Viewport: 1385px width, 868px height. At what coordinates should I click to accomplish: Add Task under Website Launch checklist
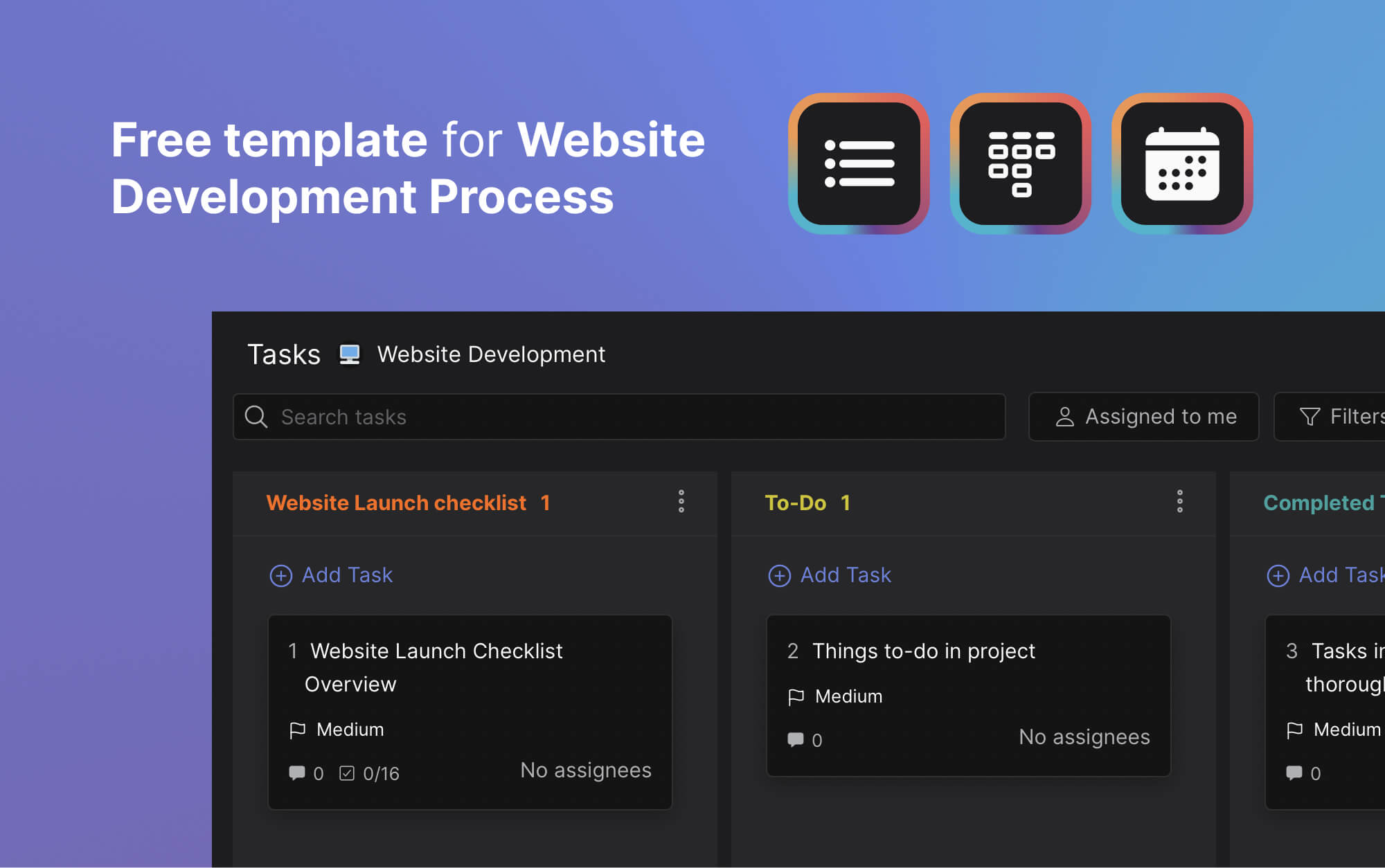pos(330,575)
